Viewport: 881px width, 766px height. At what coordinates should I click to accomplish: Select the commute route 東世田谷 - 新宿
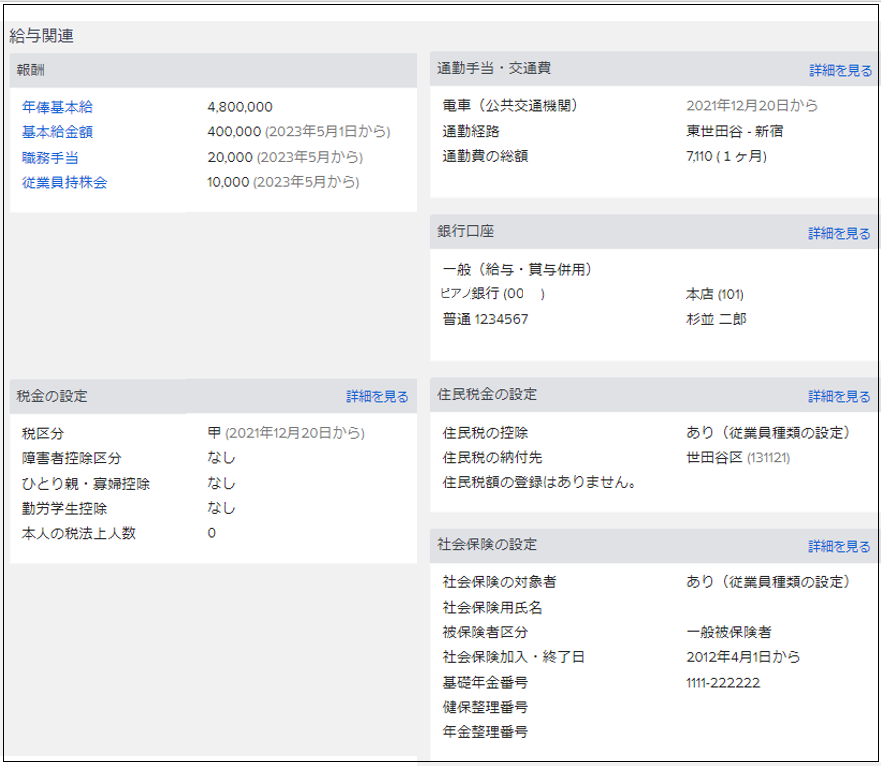point(733,131)
